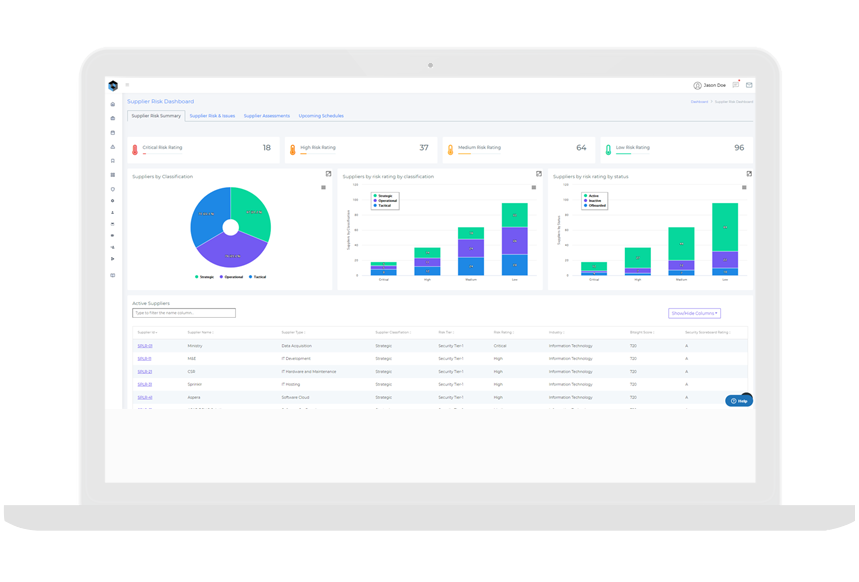This screenshot has height=582, width=859.
Task: Switch to Supplier Assessments tab
Action: click(267, 116)
